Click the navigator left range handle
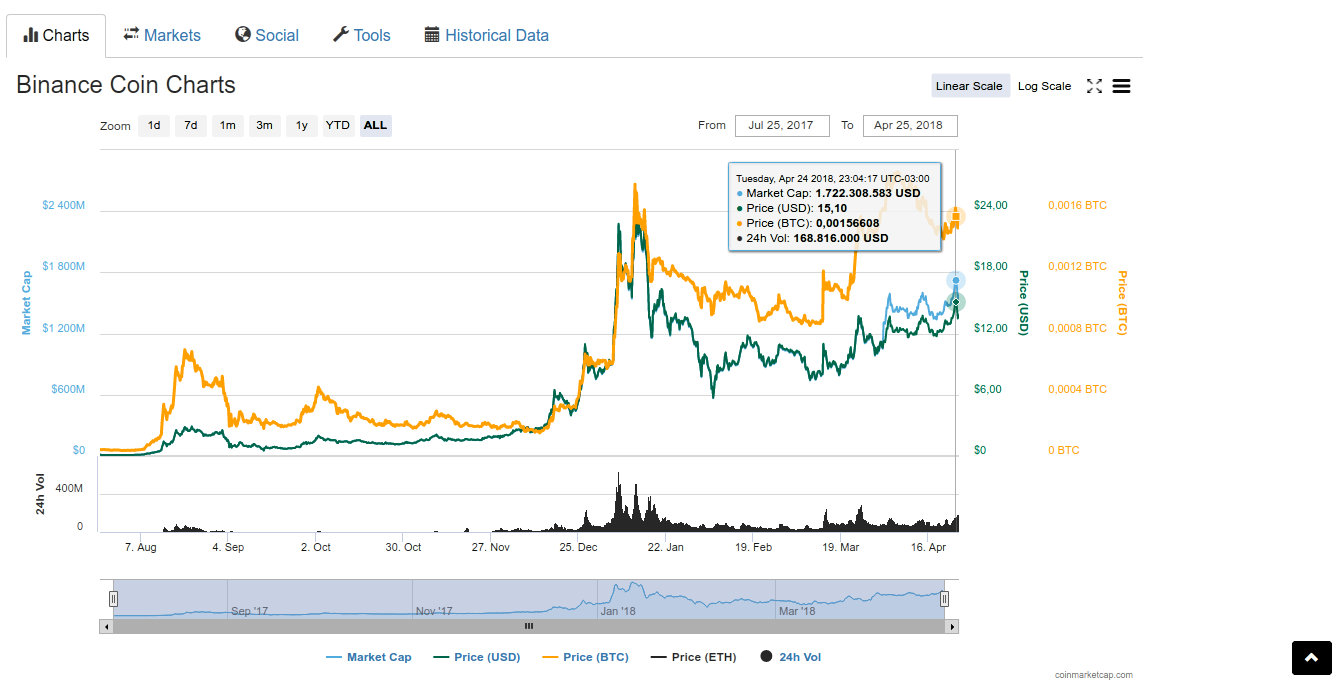The image size is (1340, 685). click(113, 599)
